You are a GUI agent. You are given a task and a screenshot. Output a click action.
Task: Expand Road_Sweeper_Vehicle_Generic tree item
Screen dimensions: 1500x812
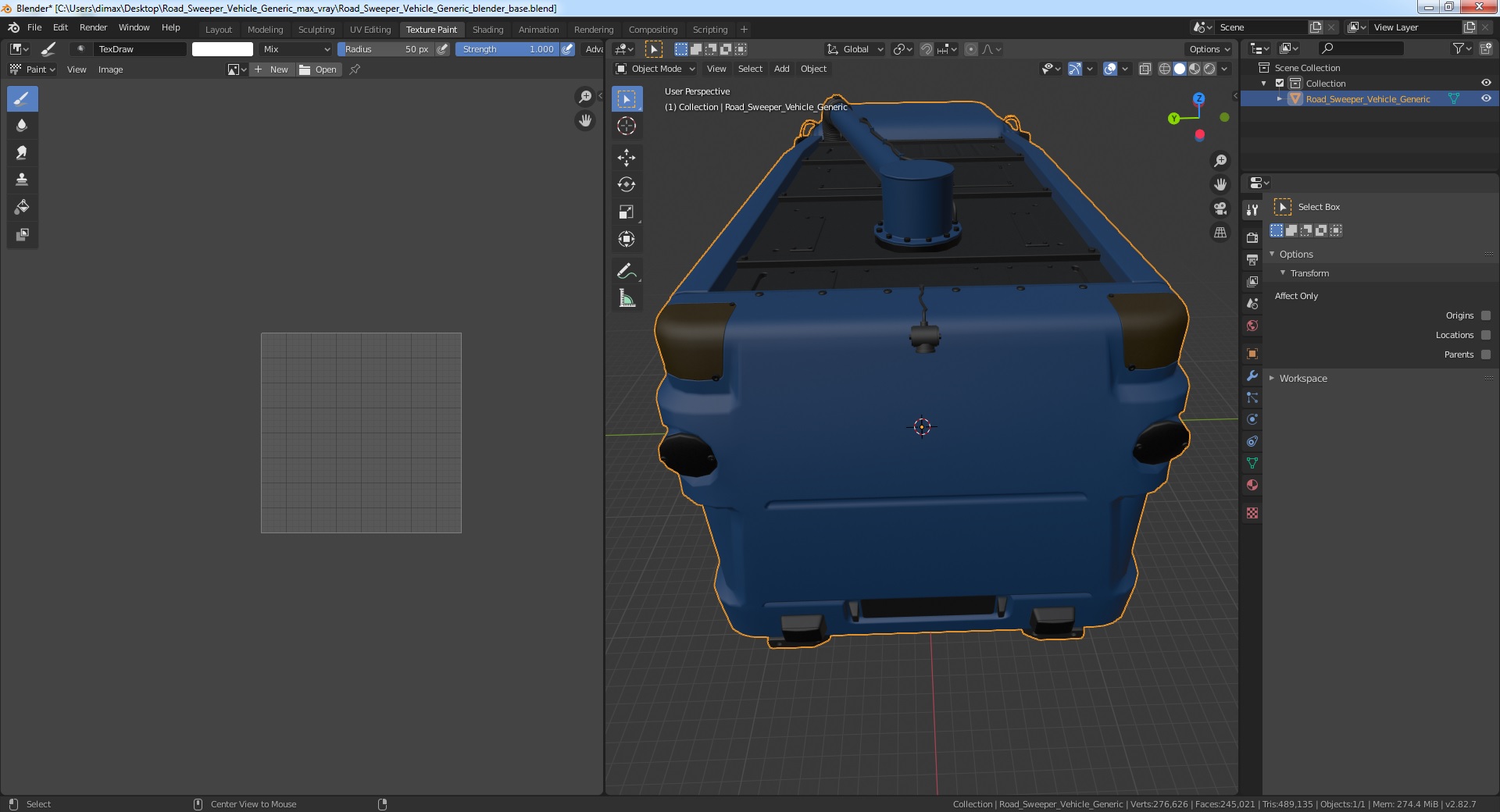pyautogui.click(x=1280, y=99)
